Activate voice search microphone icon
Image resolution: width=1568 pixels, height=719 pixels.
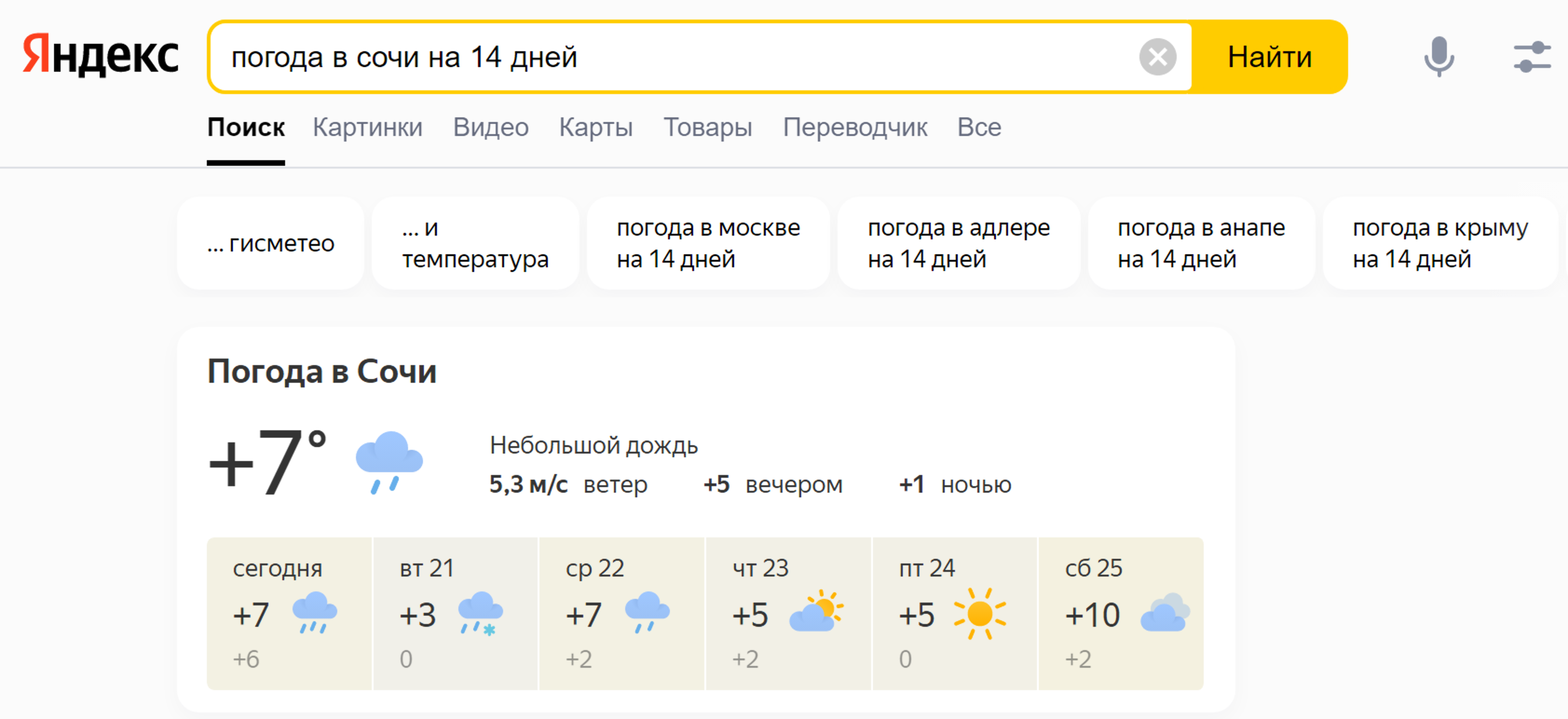coord(1439,56)
